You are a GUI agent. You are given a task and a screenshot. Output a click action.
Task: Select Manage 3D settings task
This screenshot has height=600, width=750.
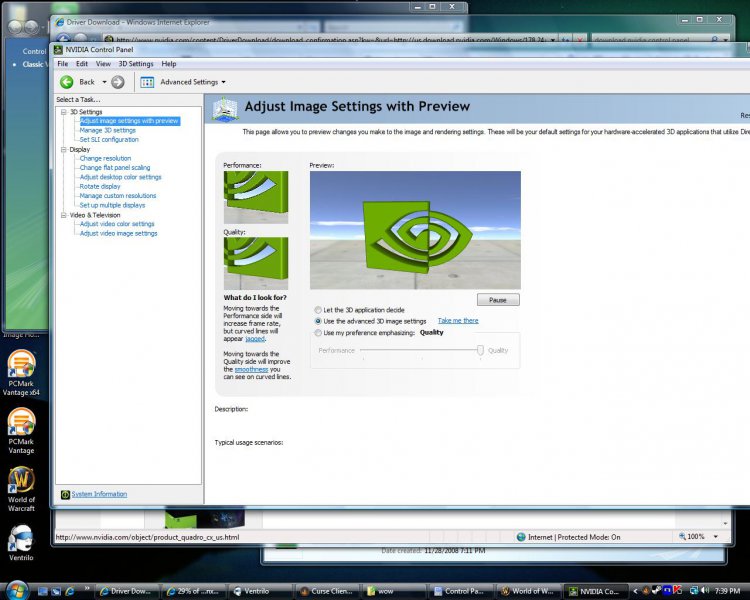[108, 130]
